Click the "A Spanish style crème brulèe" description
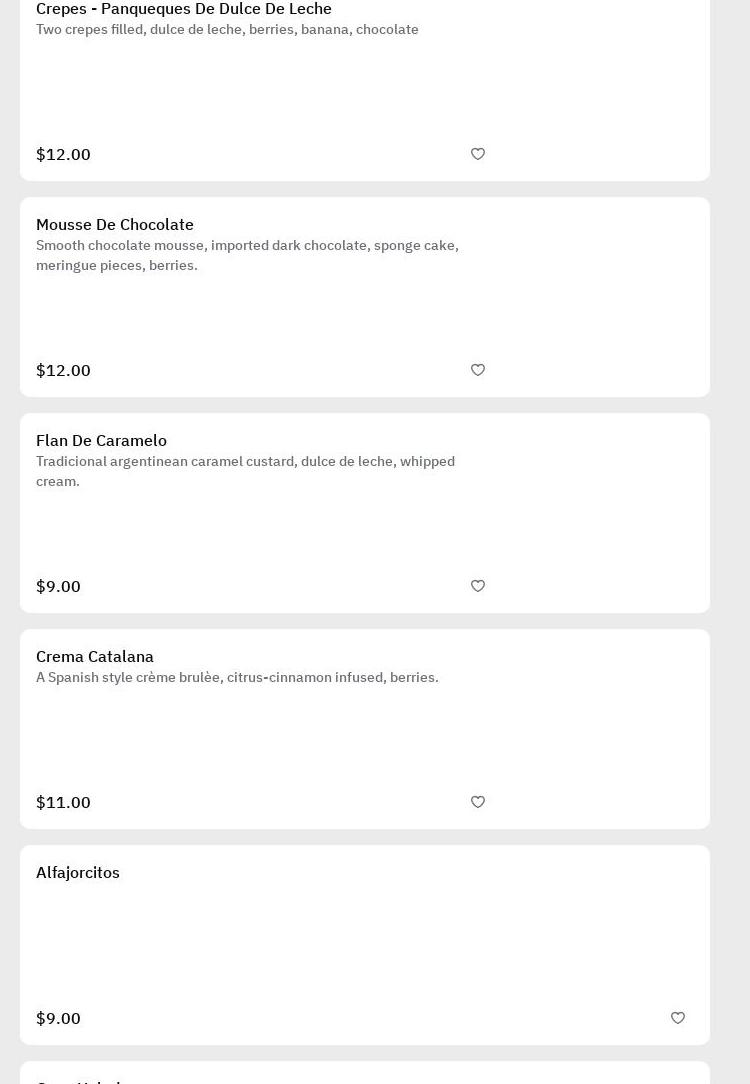 click(x=237, y=678)
